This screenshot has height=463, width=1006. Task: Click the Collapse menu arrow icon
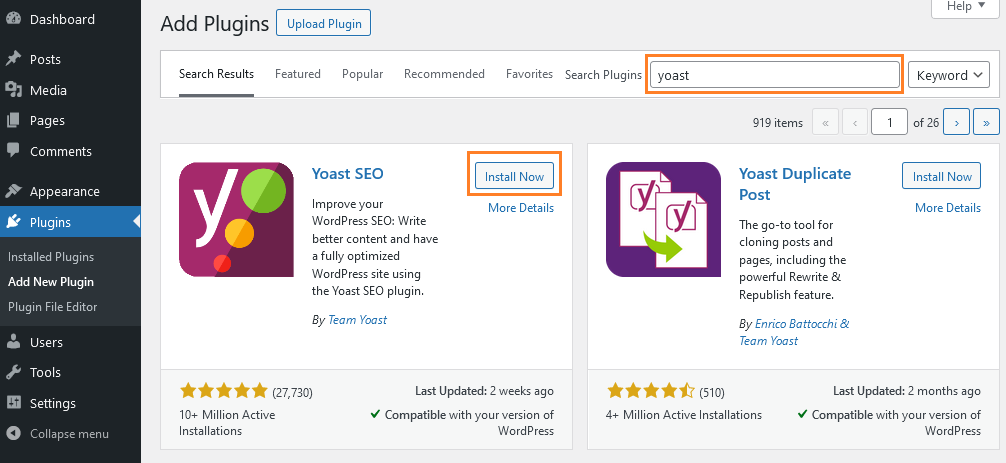tap(13, 434)
